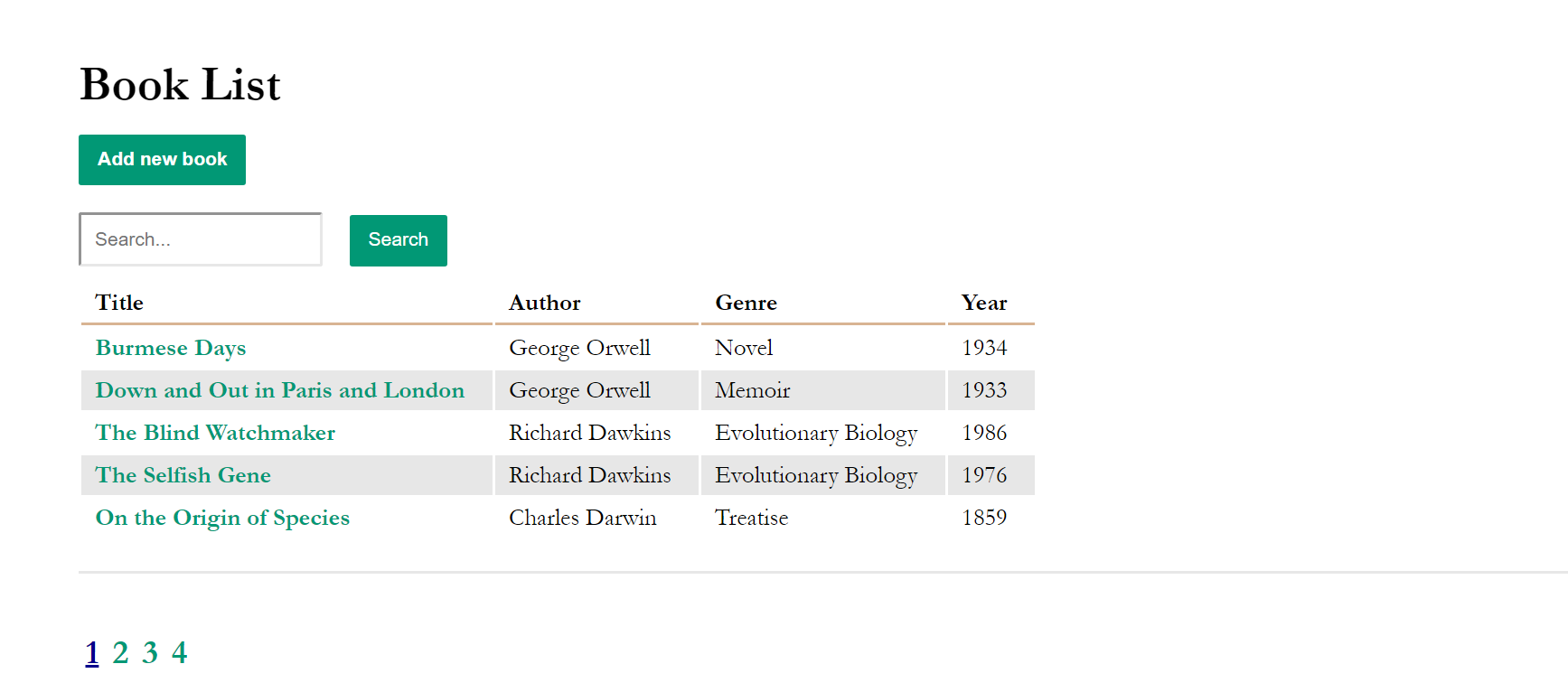
Task: Click the Add new book button
Action: (162, 160)
